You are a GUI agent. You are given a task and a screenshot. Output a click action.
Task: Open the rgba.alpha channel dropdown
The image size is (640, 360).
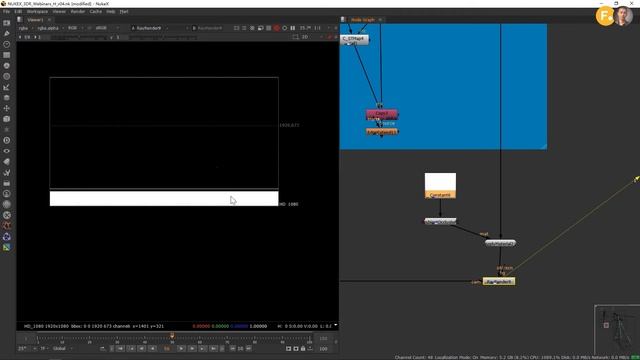(x=50, y=28)
